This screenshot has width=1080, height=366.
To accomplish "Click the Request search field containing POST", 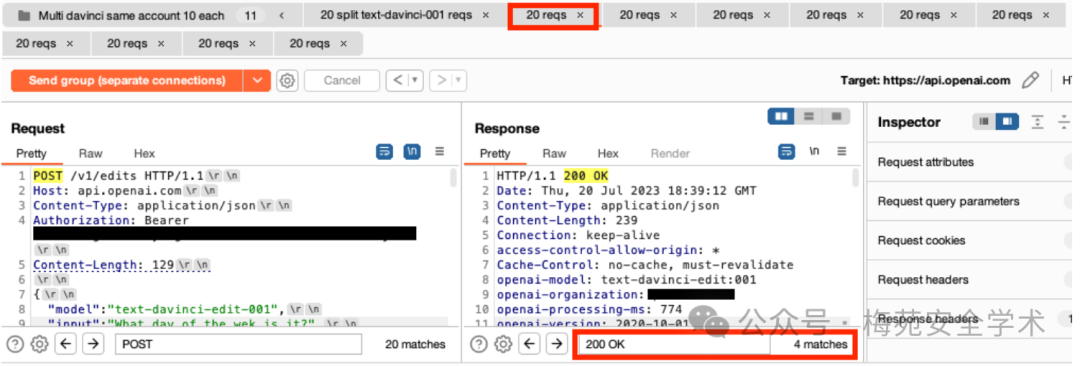I will pyautogui.click(x=238, y=343).
